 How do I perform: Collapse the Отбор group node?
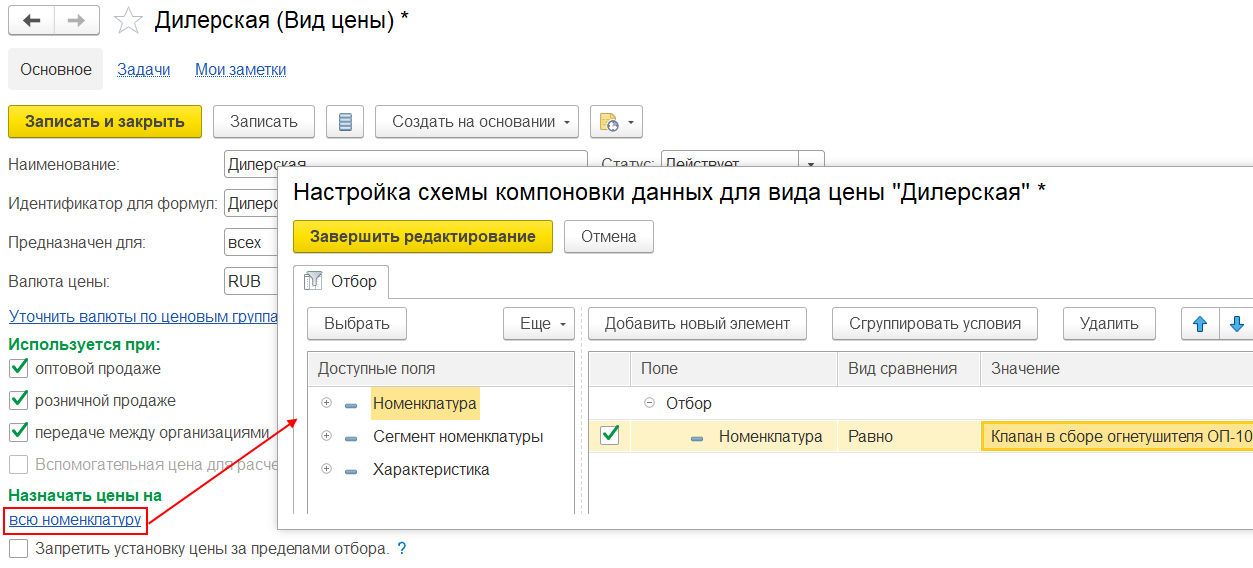(649, 403)
